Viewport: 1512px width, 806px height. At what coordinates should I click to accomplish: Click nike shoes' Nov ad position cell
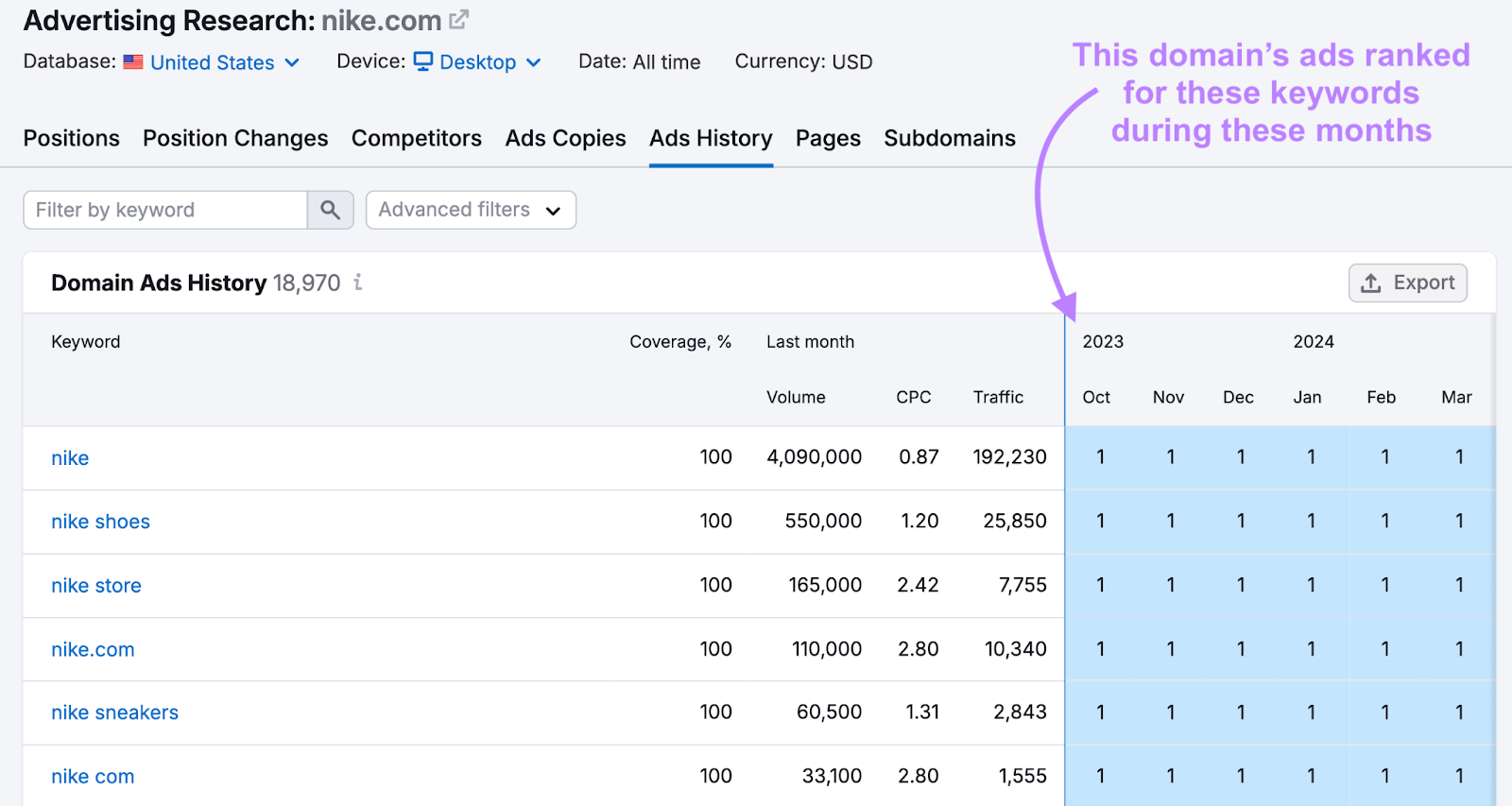tap(1171, 521)
